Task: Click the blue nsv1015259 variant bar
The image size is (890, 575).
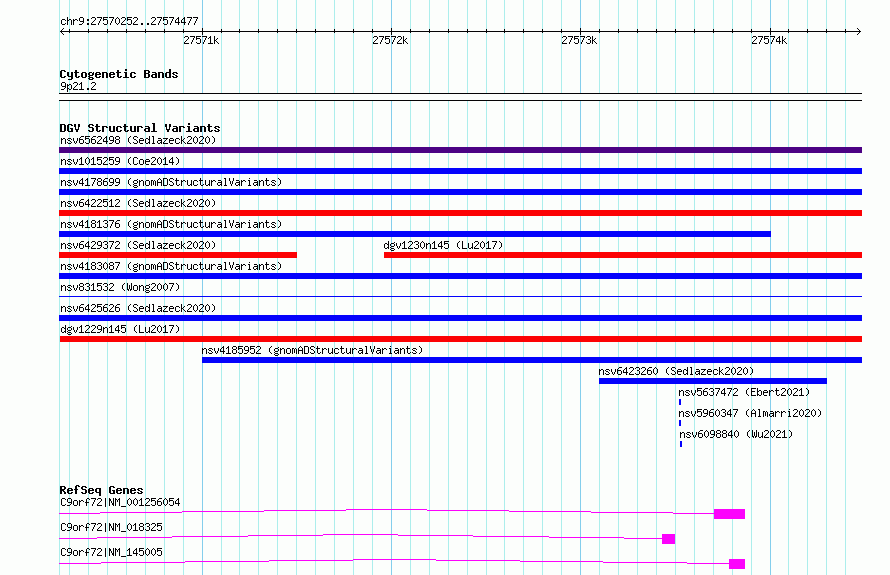Action: pos(460,171)
